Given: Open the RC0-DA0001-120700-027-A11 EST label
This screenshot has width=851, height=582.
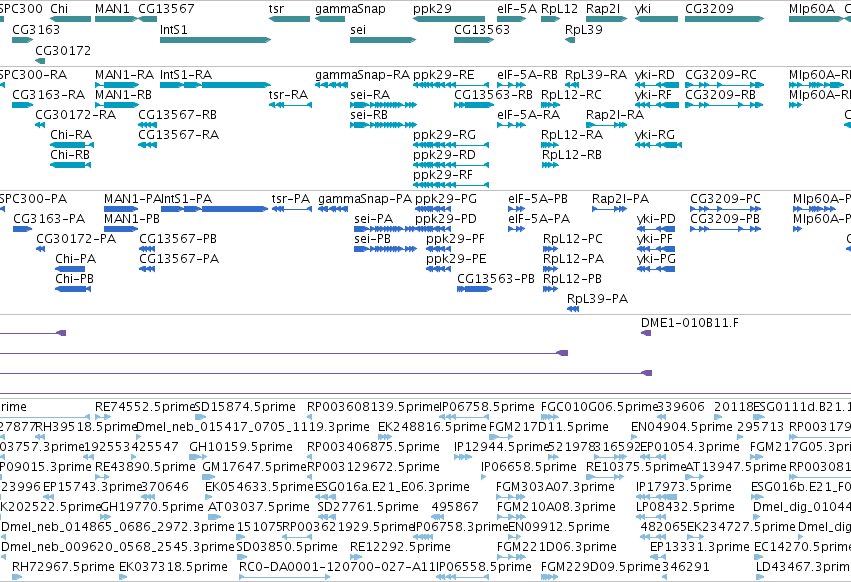Looking at the screenshot, I should click(337, 567).
